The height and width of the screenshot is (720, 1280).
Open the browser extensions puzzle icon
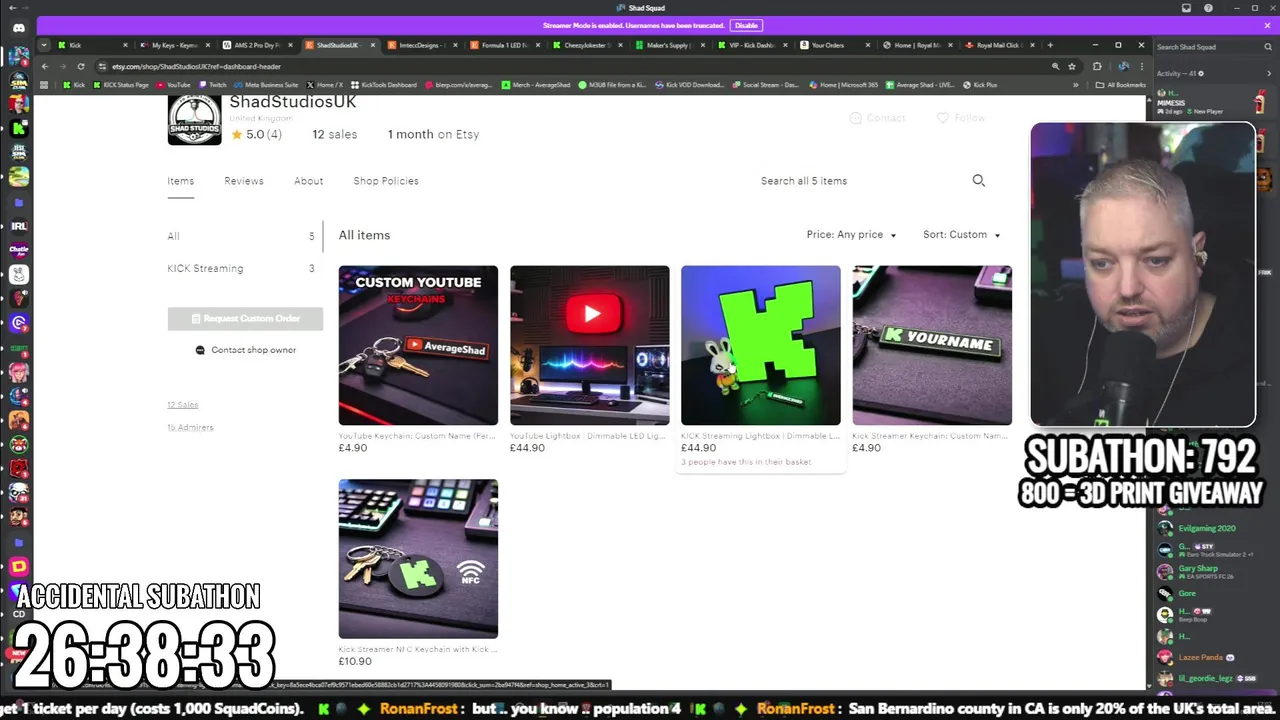1097,66
